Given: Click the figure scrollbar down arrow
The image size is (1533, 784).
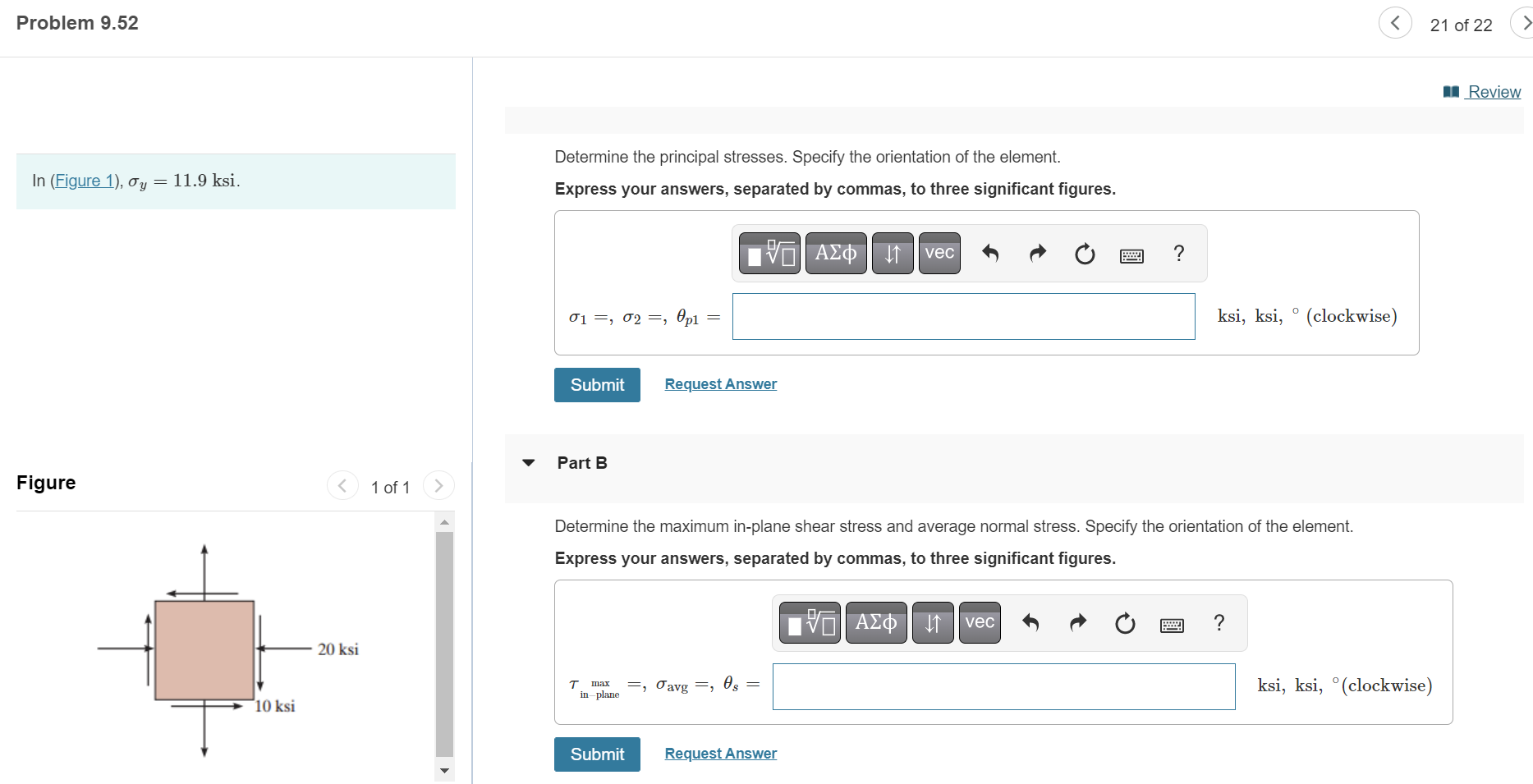Looking at the screenshot, I should coord(444,770).
